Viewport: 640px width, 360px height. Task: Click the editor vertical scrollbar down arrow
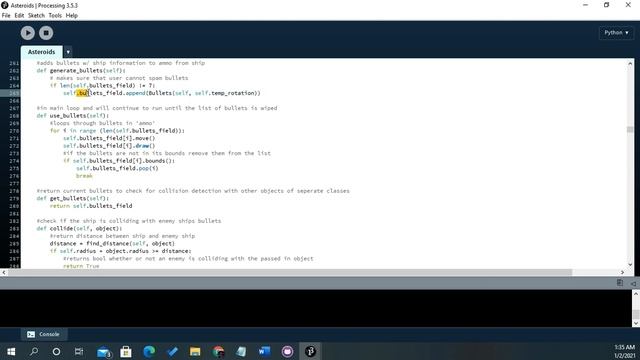click(x=630, y=264)
